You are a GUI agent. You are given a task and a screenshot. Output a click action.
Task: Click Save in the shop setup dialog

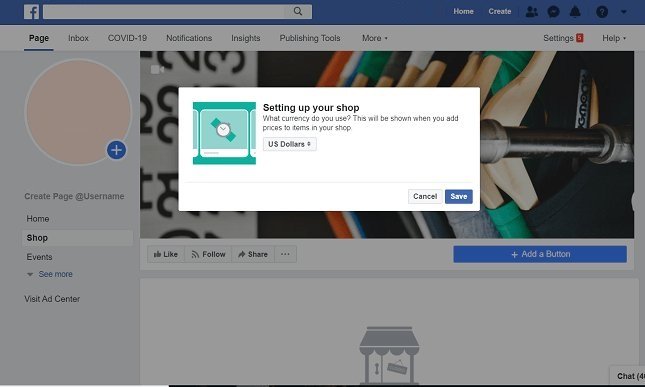459,197
